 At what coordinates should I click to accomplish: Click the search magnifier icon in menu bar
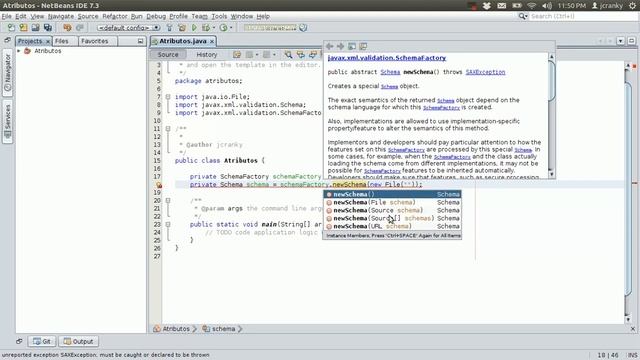[522, 16]
